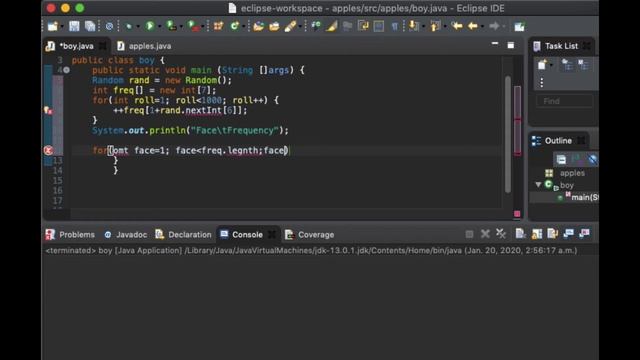
Task: Click the Run Last Tool icon
Action: [193, 27]
